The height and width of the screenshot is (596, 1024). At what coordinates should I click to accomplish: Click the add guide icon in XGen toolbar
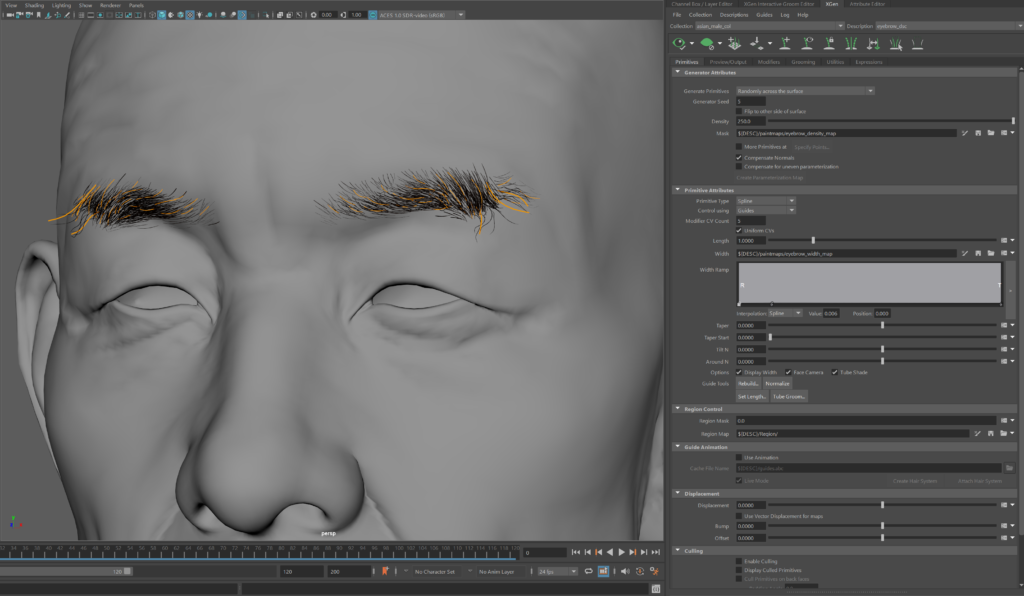point(786,44)
